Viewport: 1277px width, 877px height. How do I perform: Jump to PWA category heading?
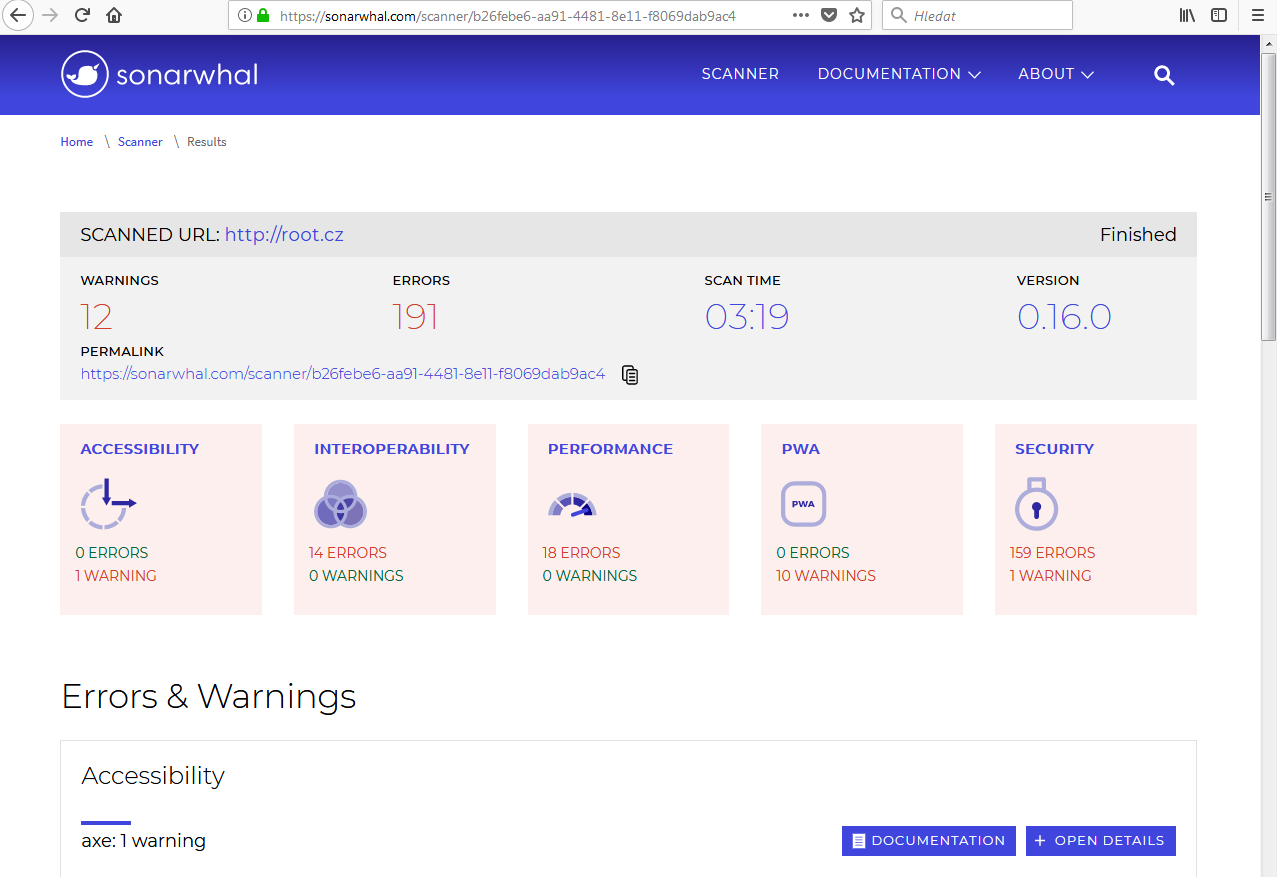801,449
